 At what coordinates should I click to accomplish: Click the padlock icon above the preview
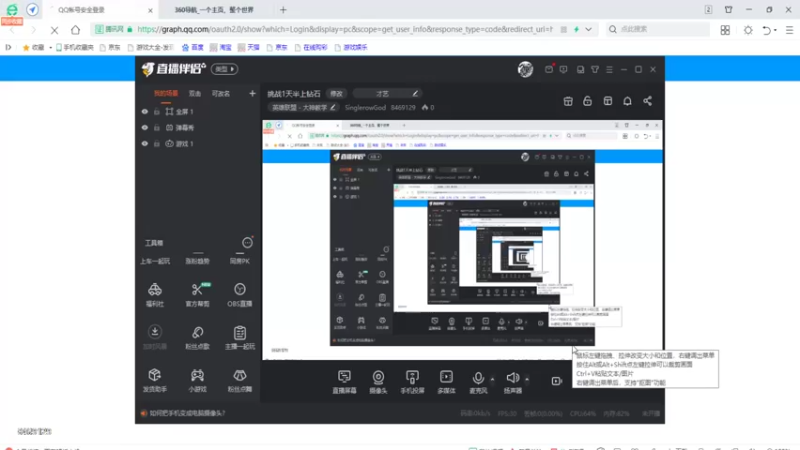click(587, 101)
